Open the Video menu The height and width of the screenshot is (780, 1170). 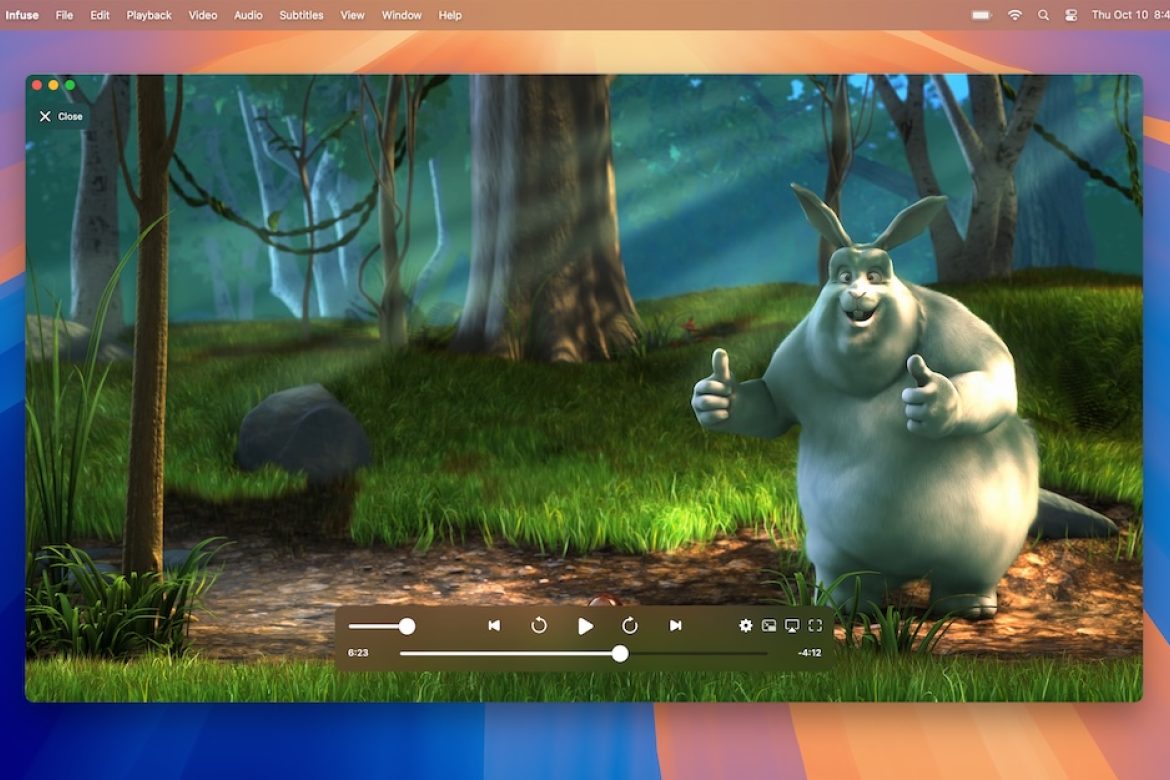pyautogui.click(x=203, y=15)
